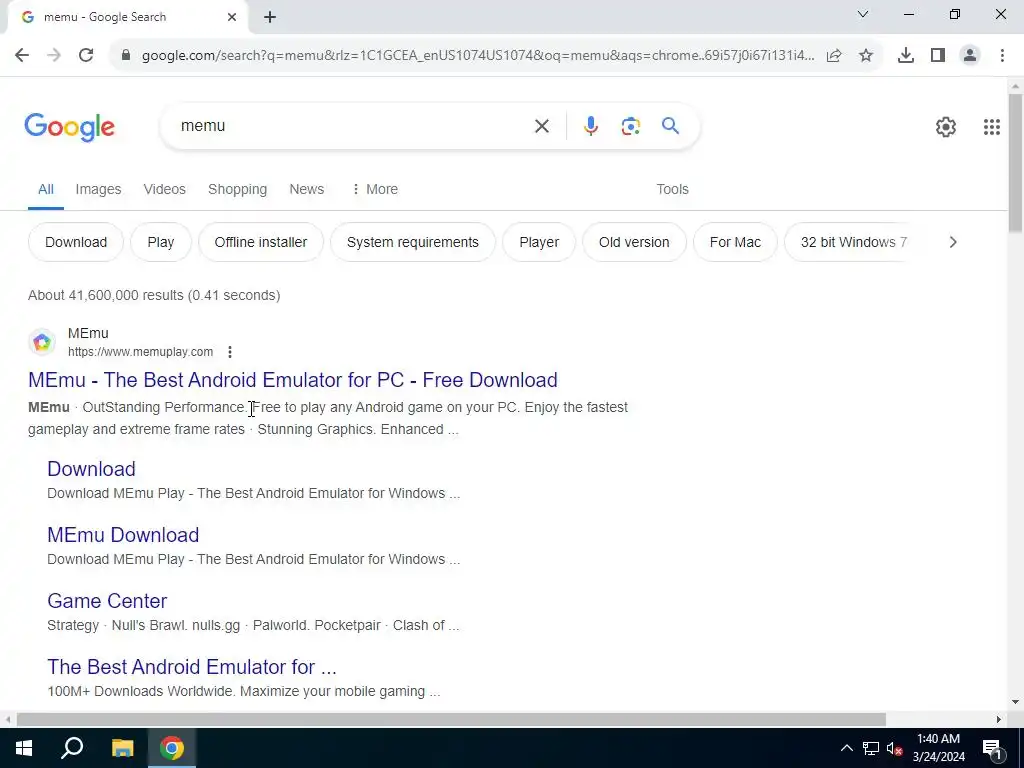Open File Explorer from the taskbar
1024x768 pixels.
pyautogui.click(x=122, y=748)
